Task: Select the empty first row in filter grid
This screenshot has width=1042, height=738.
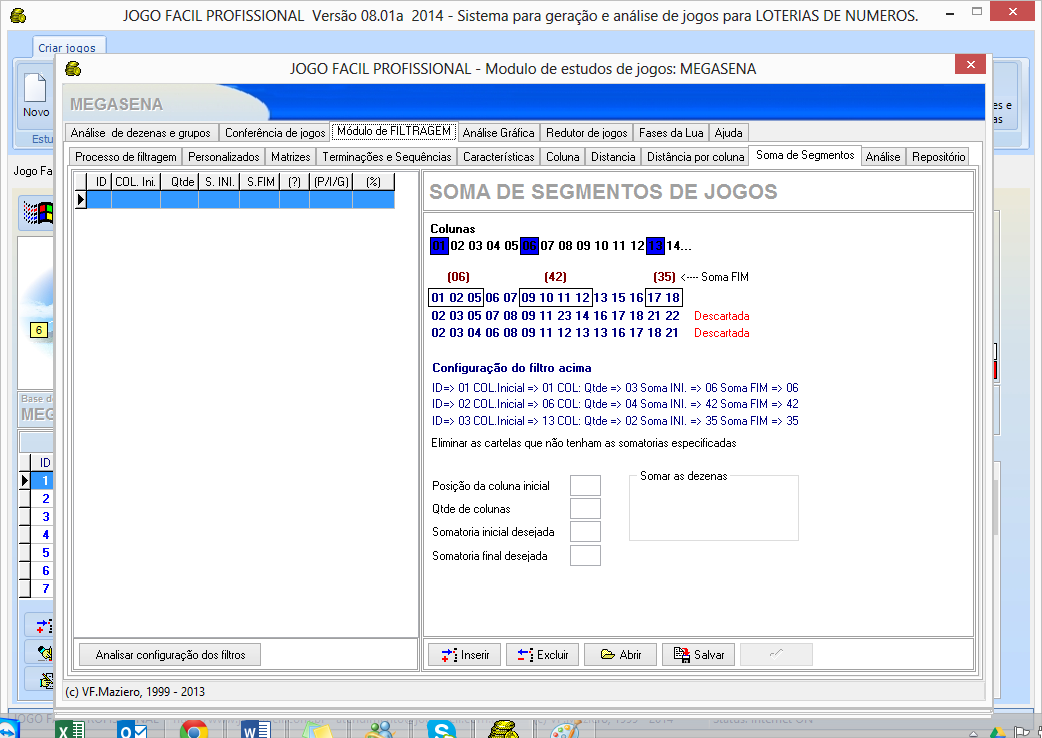Action: 240,200
